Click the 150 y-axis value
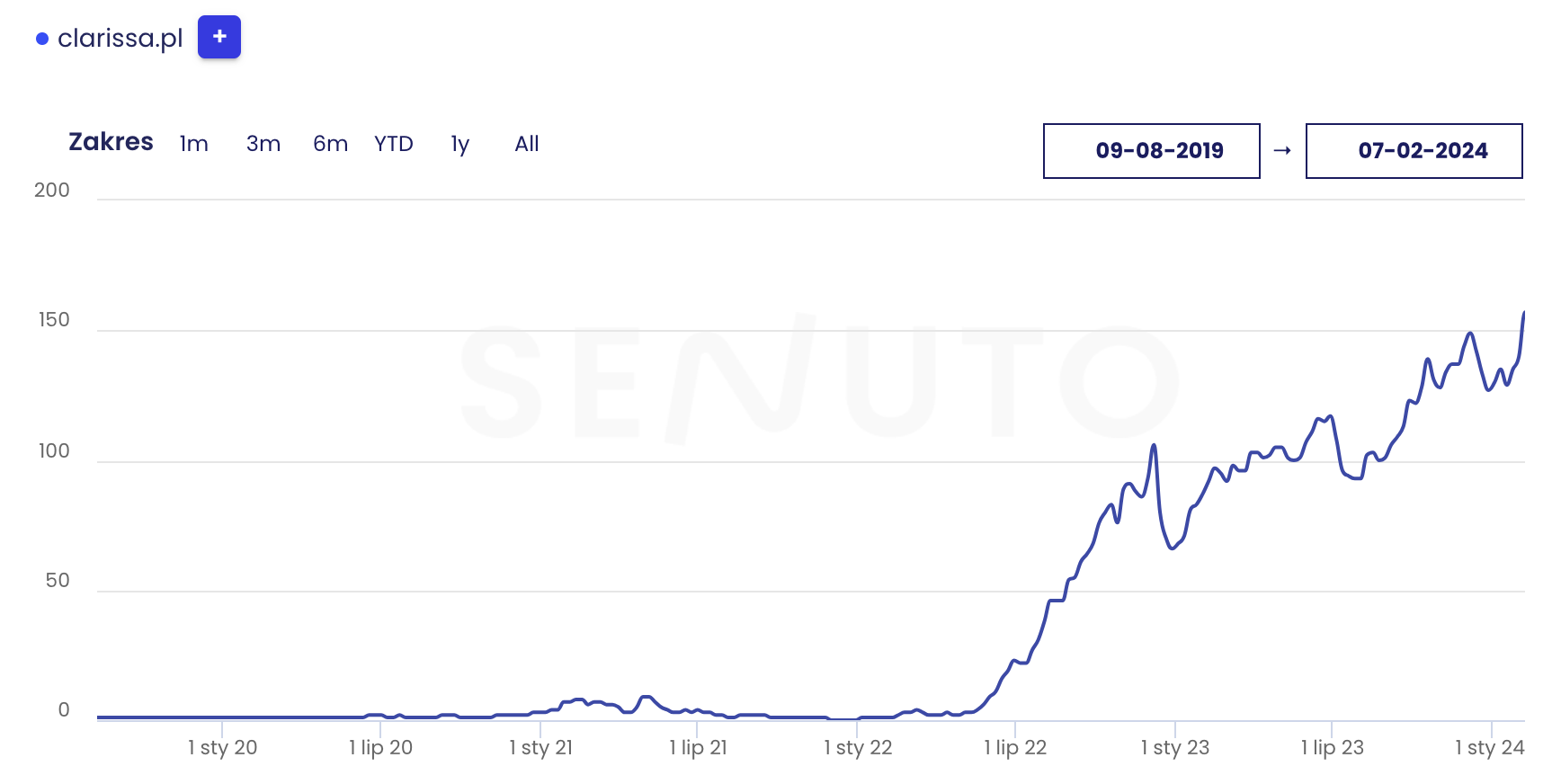This screenshot has height=784, width=1561. [x=54, y=320]
